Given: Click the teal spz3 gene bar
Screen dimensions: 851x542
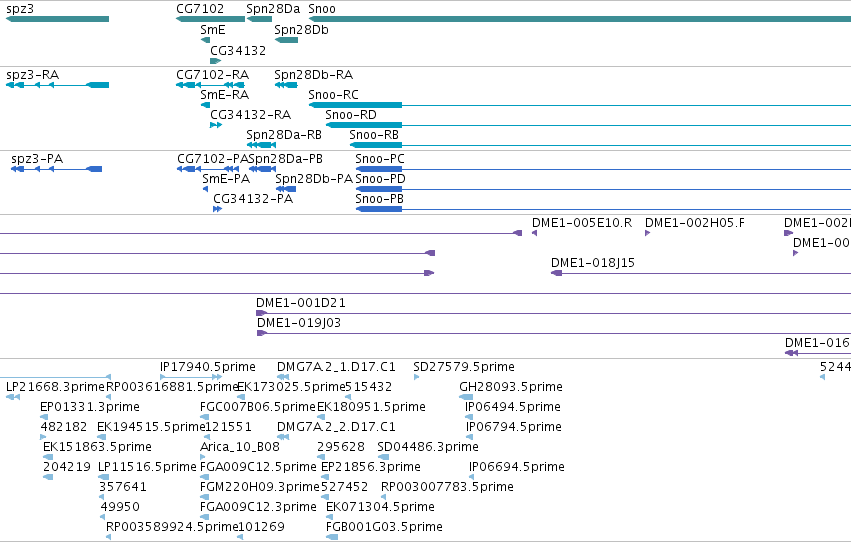Looking at the screenshot, I should point(58,19).
